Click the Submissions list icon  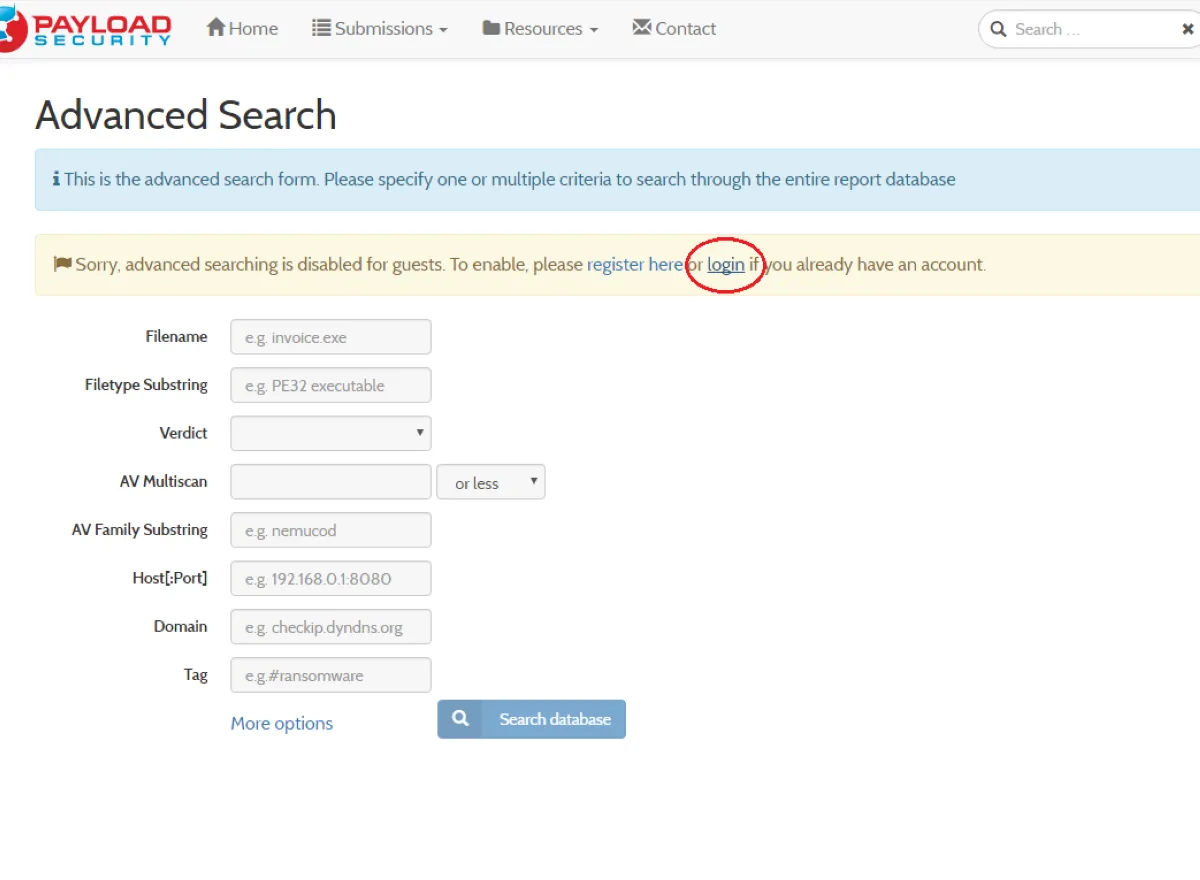[321, 28]
